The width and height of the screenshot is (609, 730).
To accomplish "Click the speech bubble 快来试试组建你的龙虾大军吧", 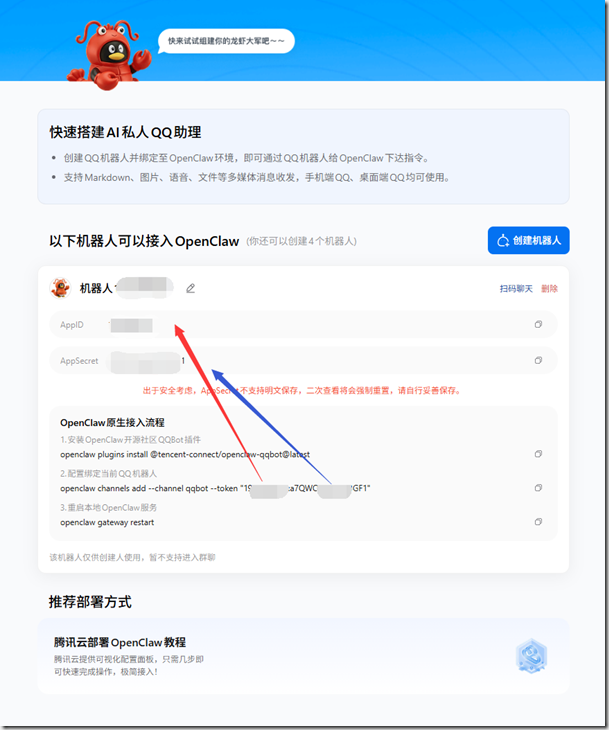I will click(x=226, y=41).
